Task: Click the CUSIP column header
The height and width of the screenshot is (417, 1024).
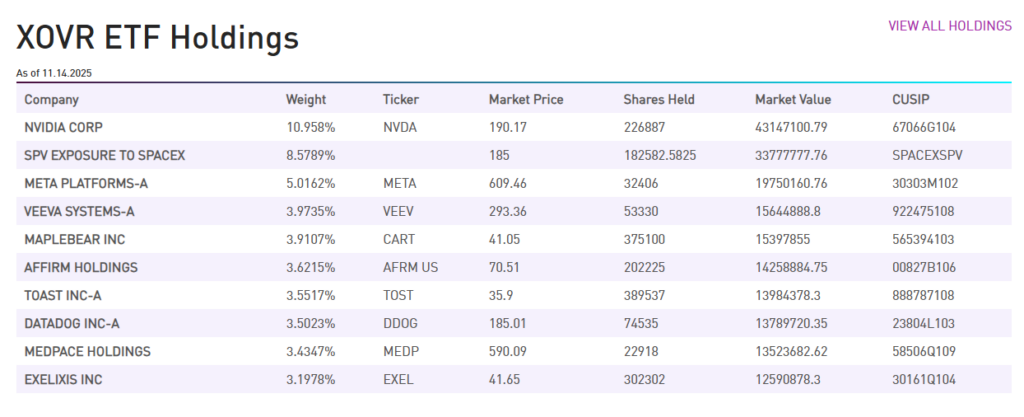Action: click(911, 100)
